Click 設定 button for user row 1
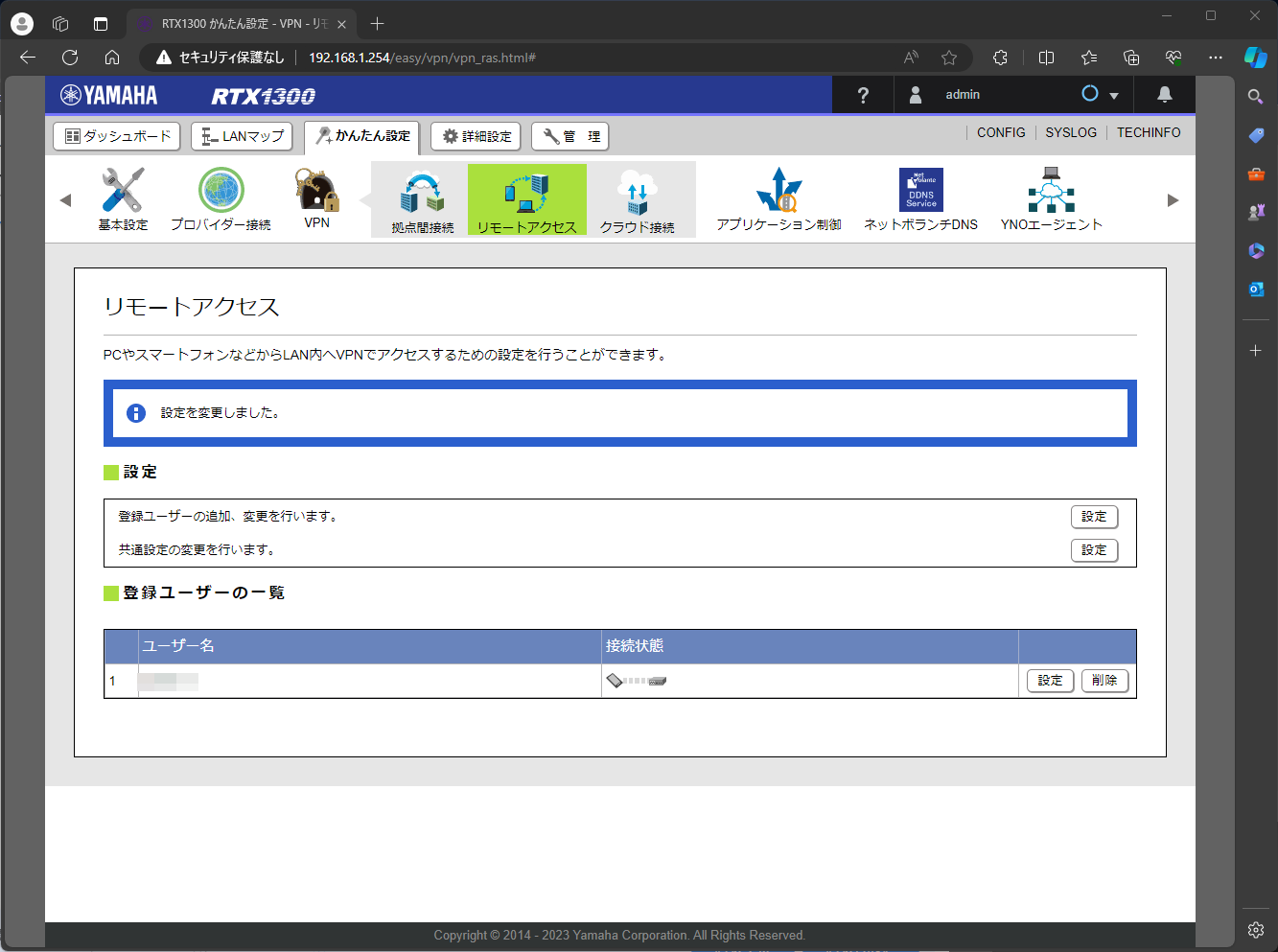1278x952 pixels. [1050, 681]
